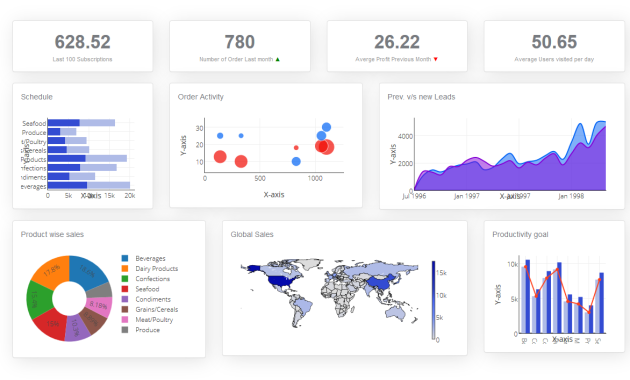
Task: Click the small red bubble in Order Activity
Action: 296,148
